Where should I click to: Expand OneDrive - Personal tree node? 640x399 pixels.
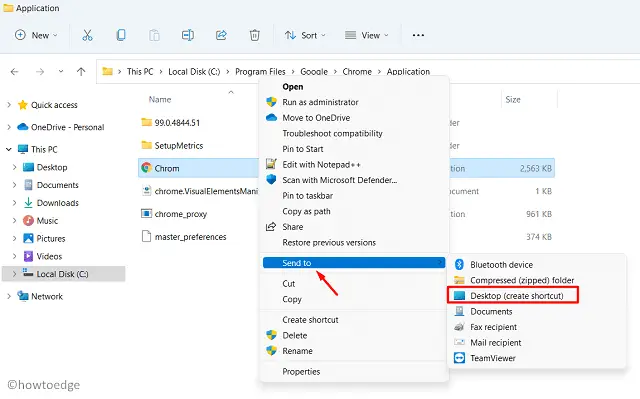[x=9, y=127]
